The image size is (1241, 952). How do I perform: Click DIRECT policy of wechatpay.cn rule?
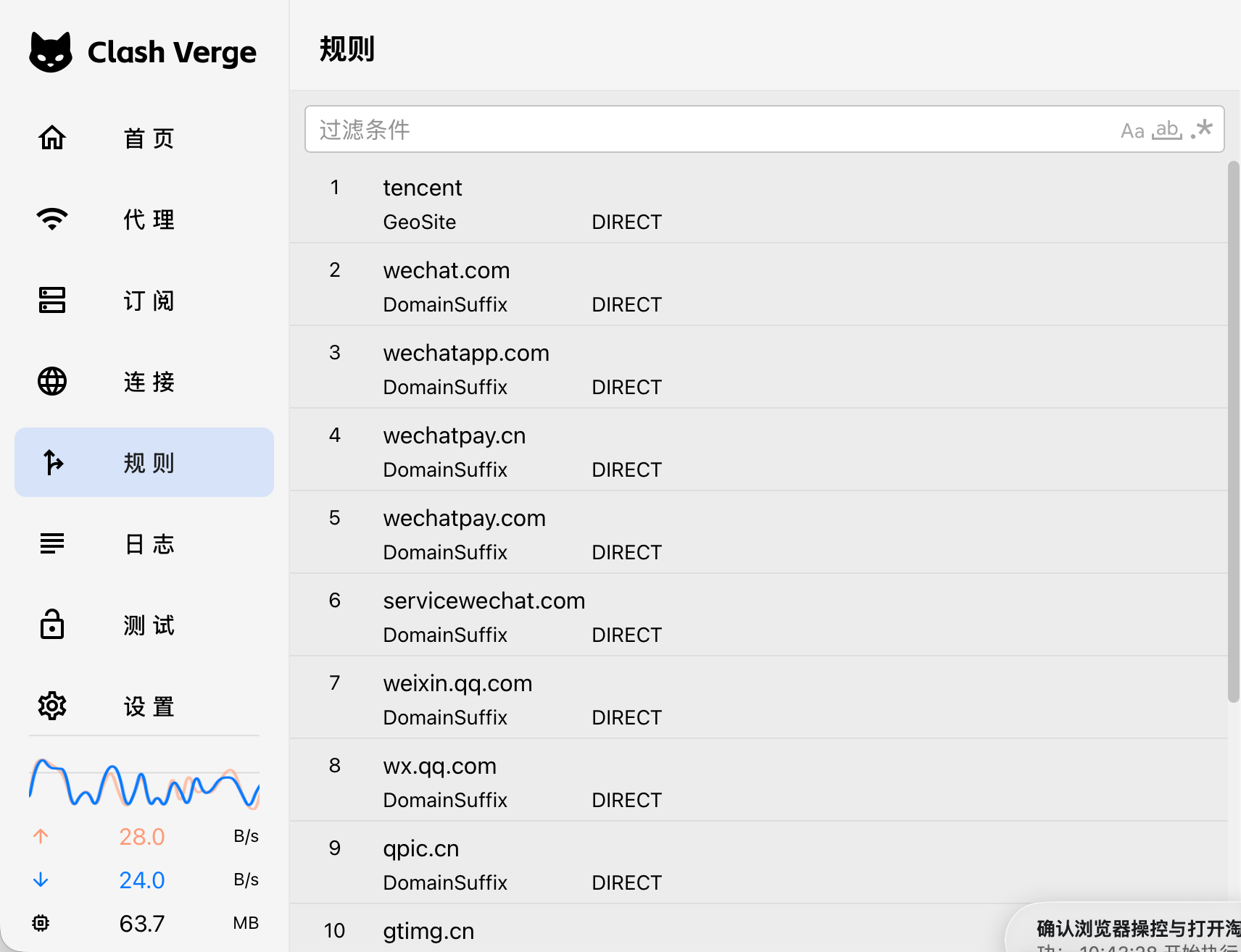(627, 469)
